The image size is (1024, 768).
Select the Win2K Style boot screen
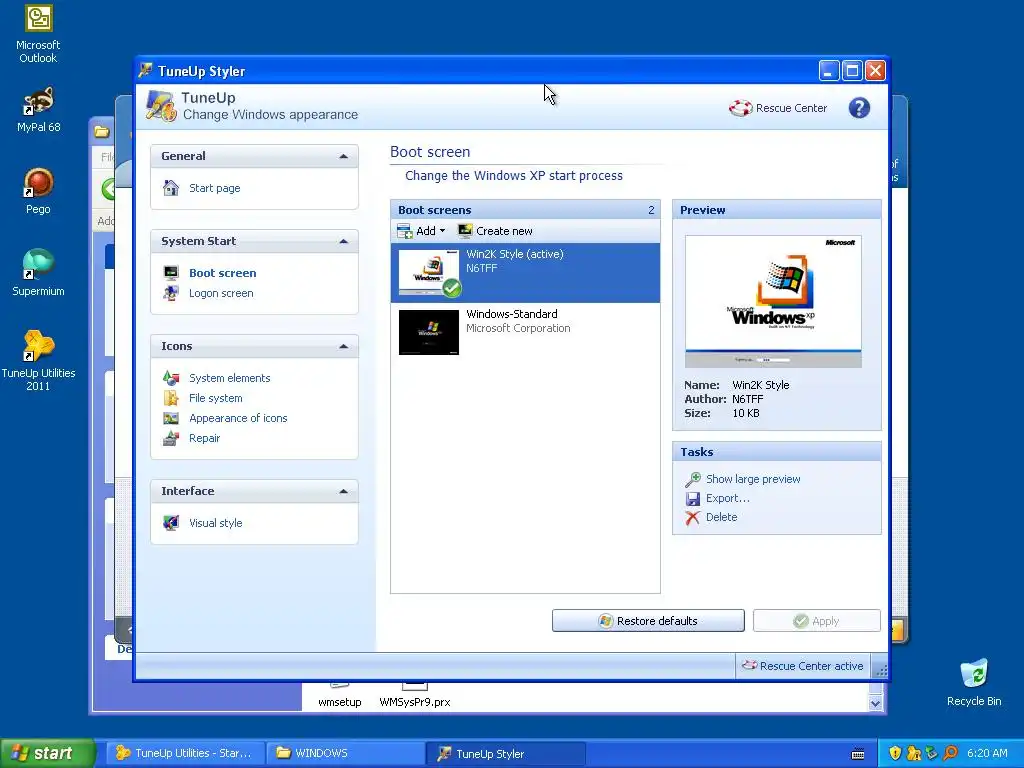525,273
